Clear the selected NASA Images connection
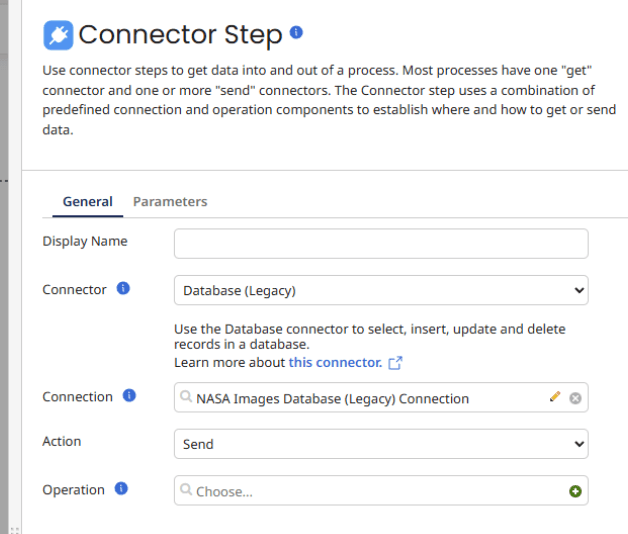 (x=575, y=398)
